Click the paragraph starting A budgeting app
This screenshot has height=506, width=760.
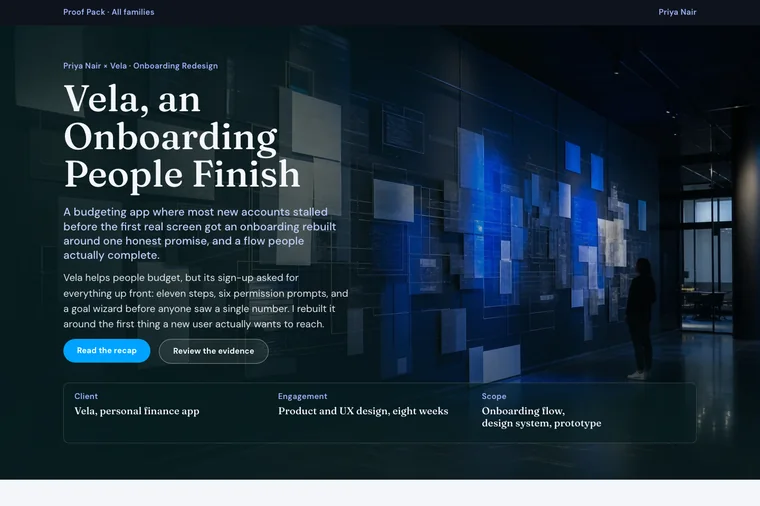(x=200, y=234)
